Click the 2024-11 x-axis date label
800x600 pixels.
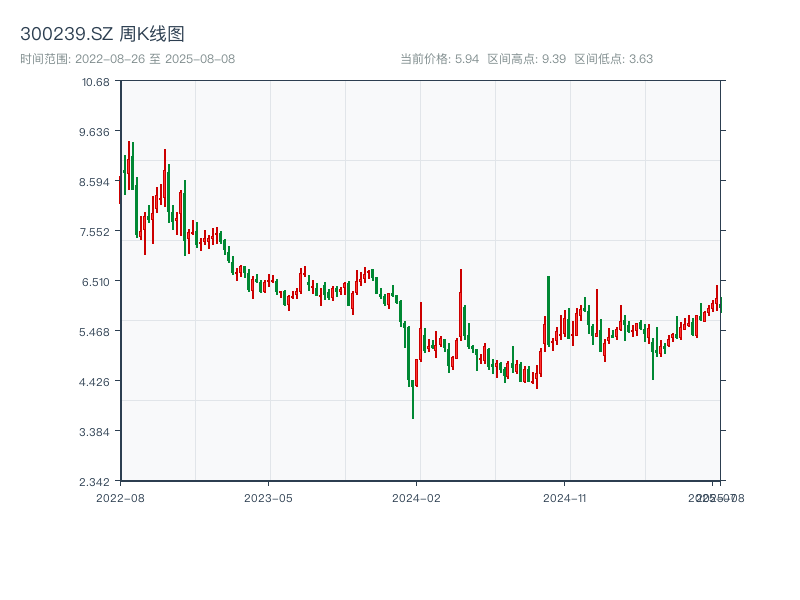pos(565,497)
